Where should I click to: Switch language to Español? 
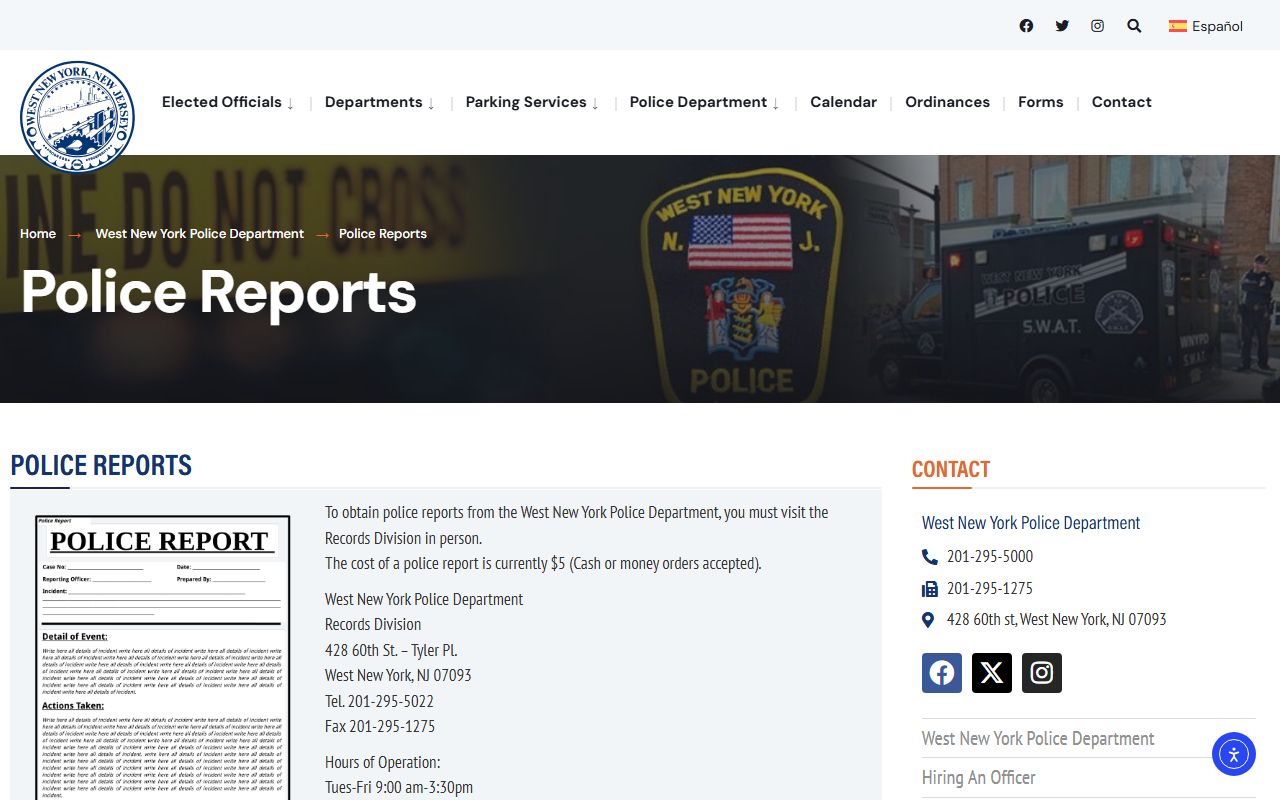pyautogui.click(x=1206, y=26)
